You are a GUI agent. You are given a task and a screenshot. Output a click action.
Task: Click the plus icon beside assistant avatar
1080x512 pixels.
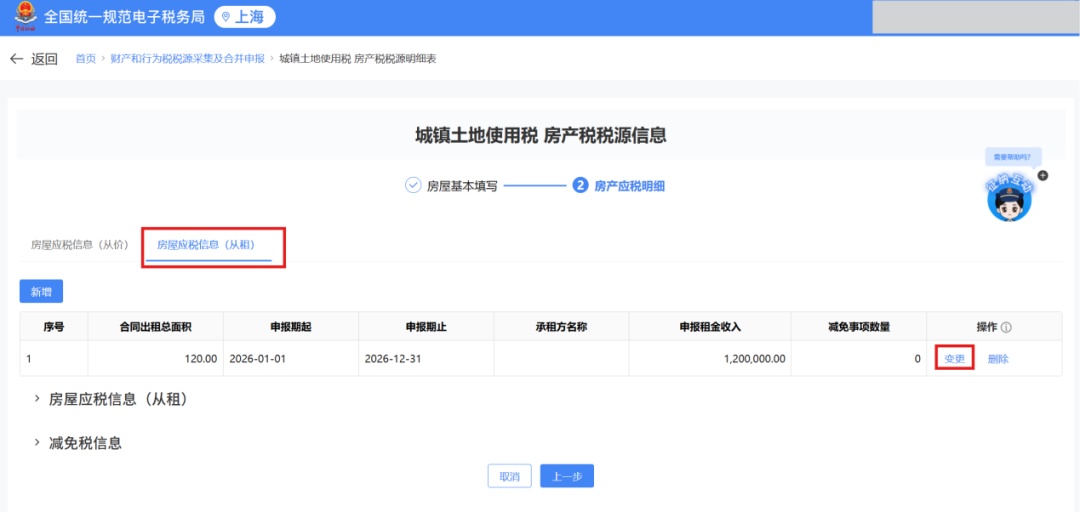coord(1043,175)
